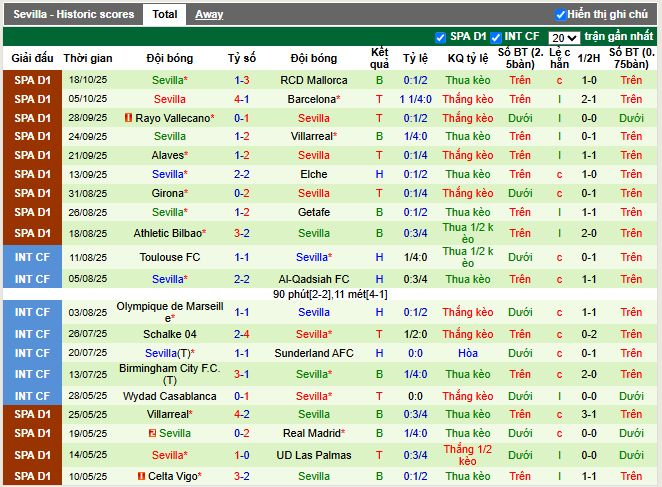Click the 3-2 score for Celta Vigo match
This screenshot has height=487, width=662.
tap(242, 476)
